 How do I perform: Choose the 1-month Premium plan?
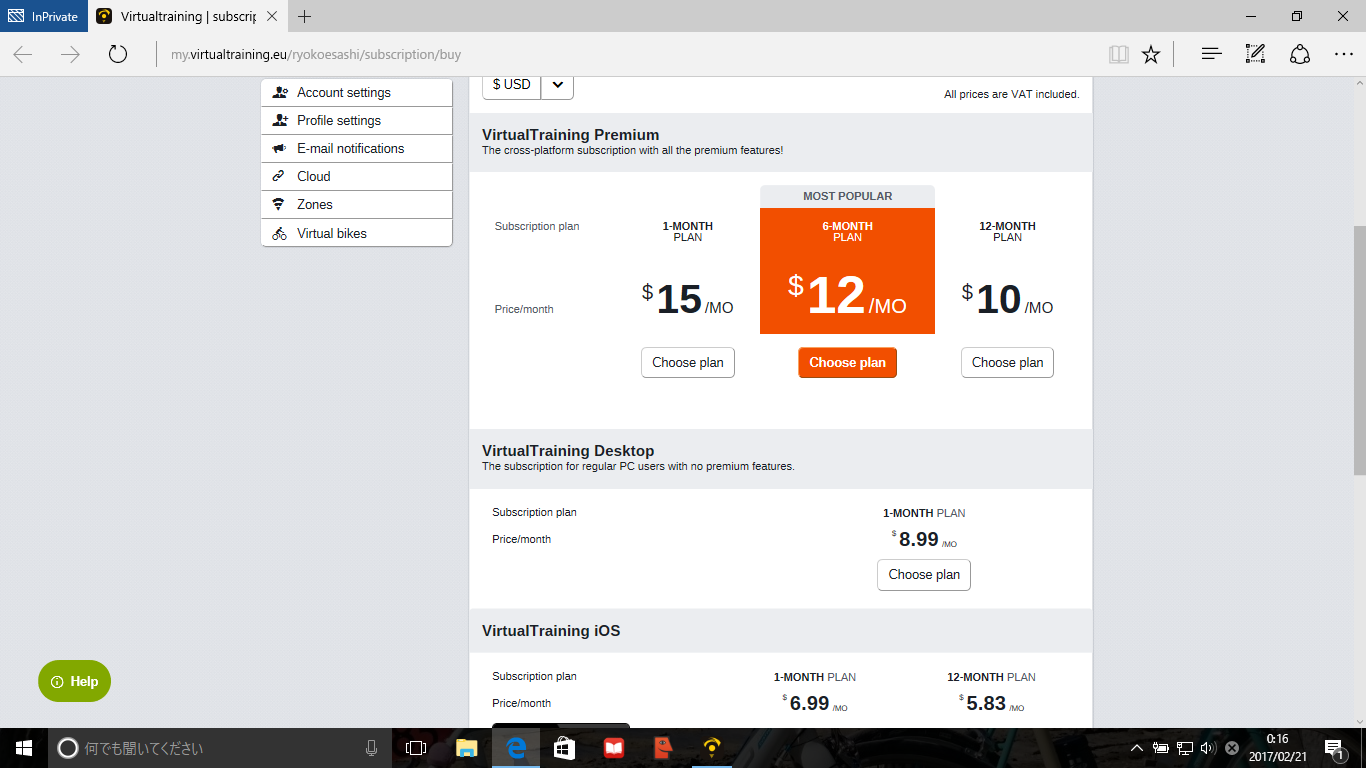pyautogui.click(x=688, y=362)
